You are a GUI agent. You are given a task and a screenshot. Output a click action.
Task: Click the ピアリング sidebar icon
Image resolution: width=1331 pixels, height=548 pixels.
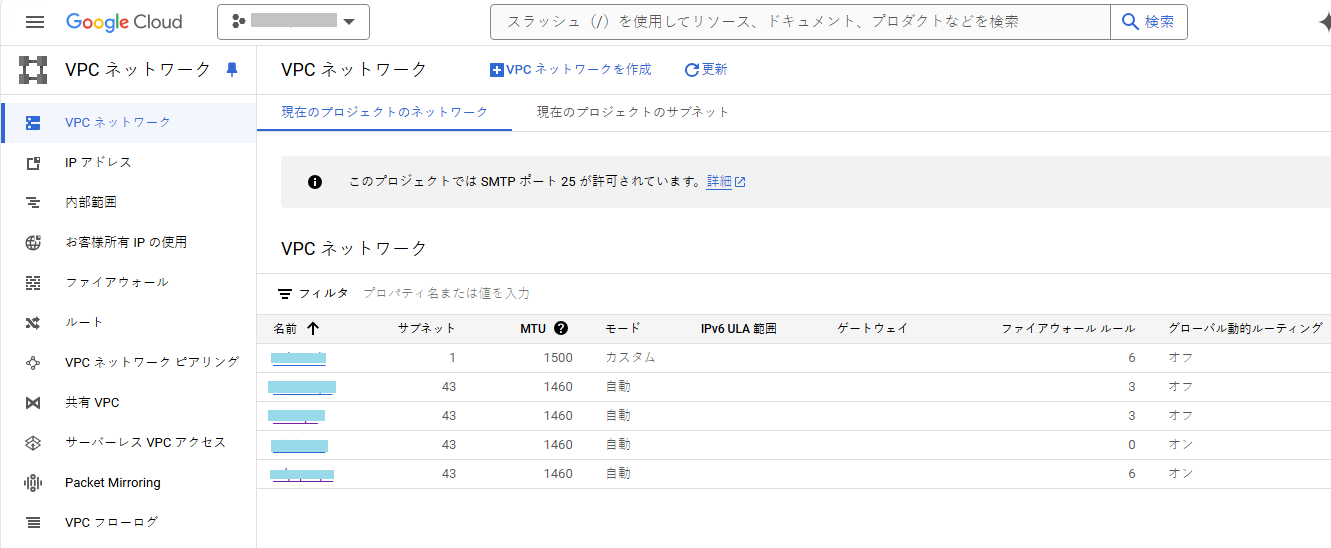(x=33, y=363)
